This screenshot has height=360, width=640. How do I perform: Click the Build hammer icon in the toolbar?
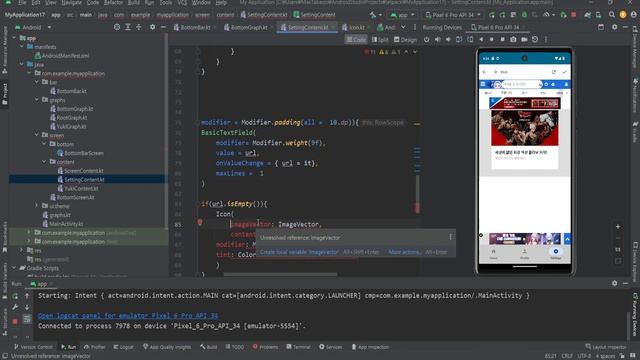(373, 15)
